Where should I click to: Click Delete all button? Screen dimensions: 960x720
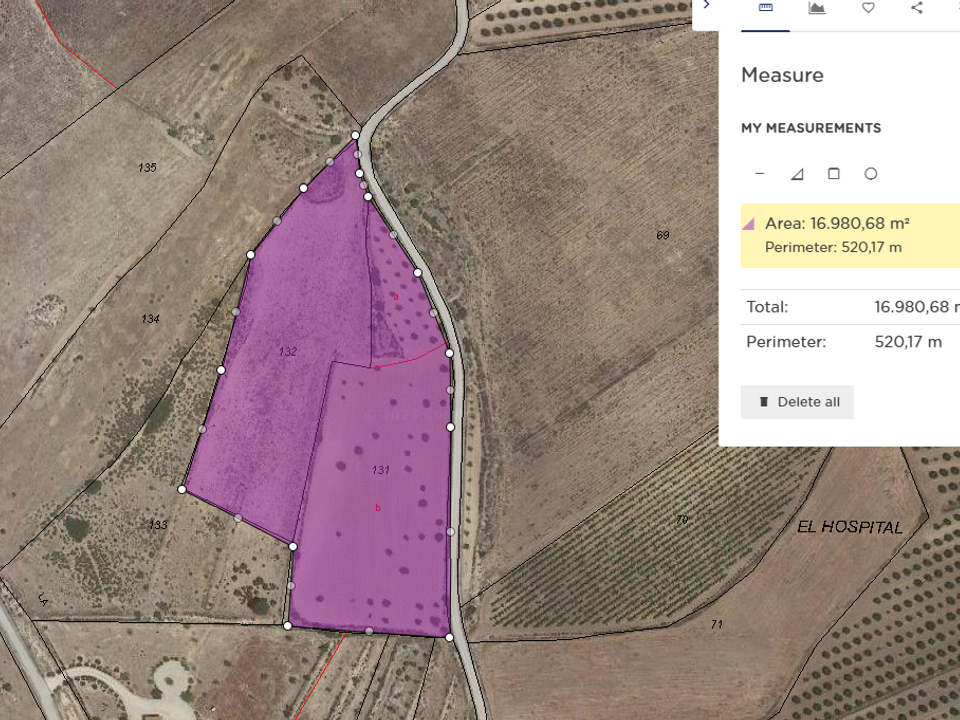797,402
